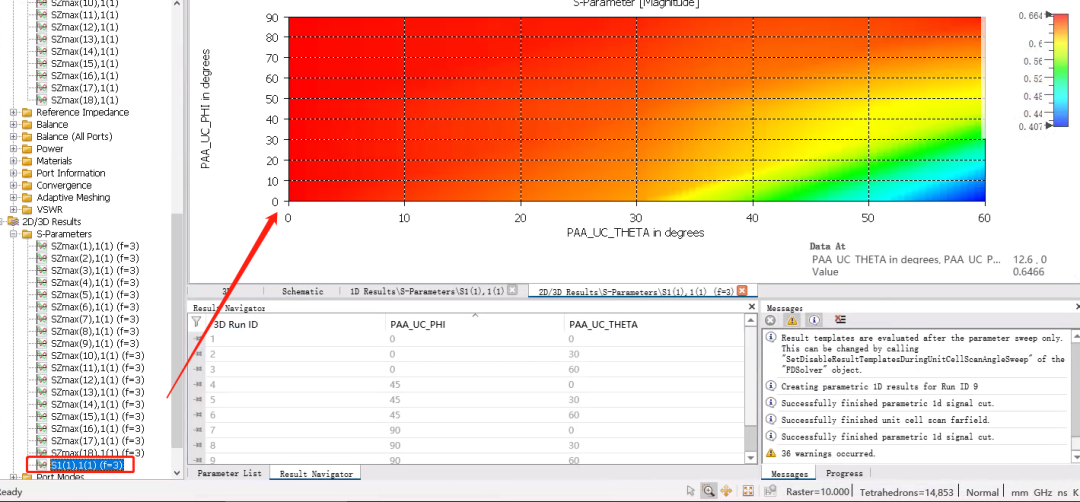This screenshot has height=502, width=1080.
Task: Select SZmax(18),1(1) (f=3) tree item
Action: 97,452
